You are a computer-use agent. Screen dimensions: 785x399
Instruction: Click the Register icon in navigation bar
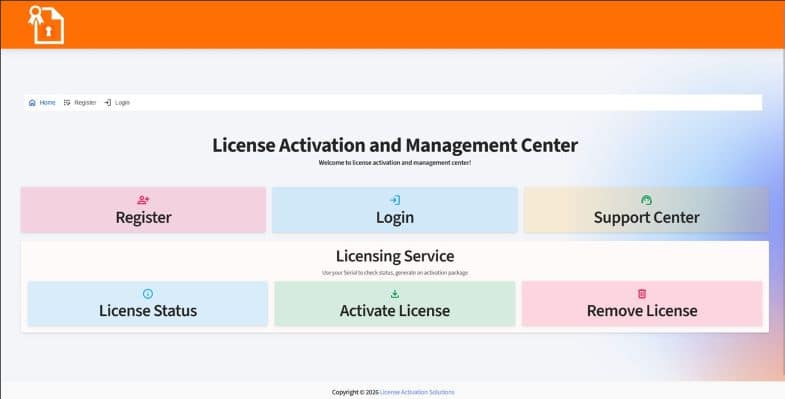pos(67,103)
